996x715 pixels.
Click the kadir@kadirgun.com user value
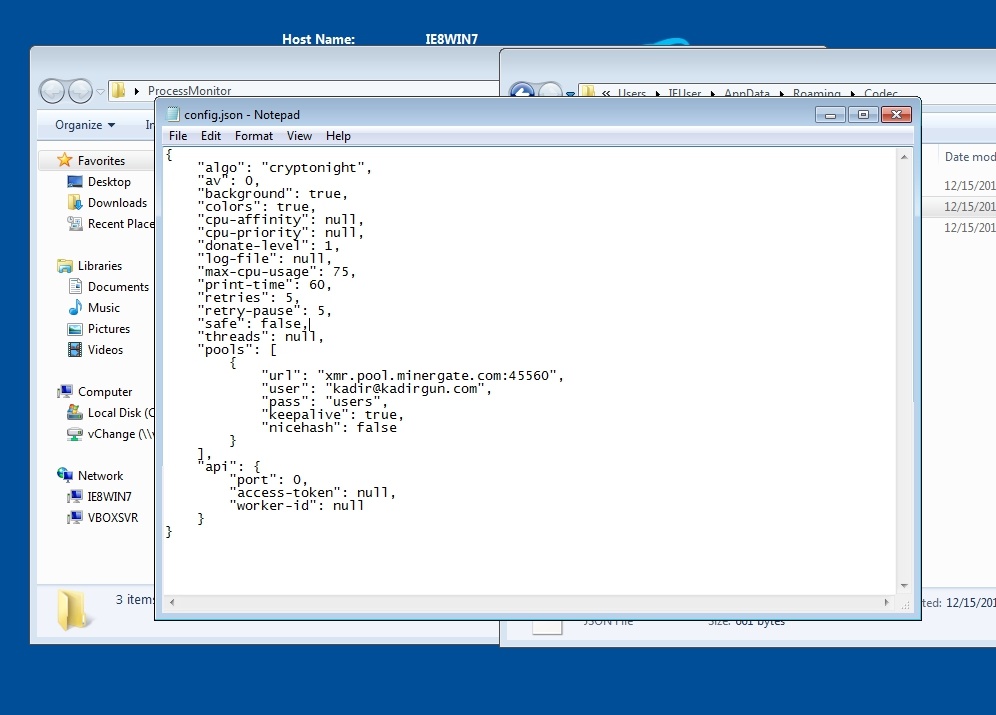(405, 388)
